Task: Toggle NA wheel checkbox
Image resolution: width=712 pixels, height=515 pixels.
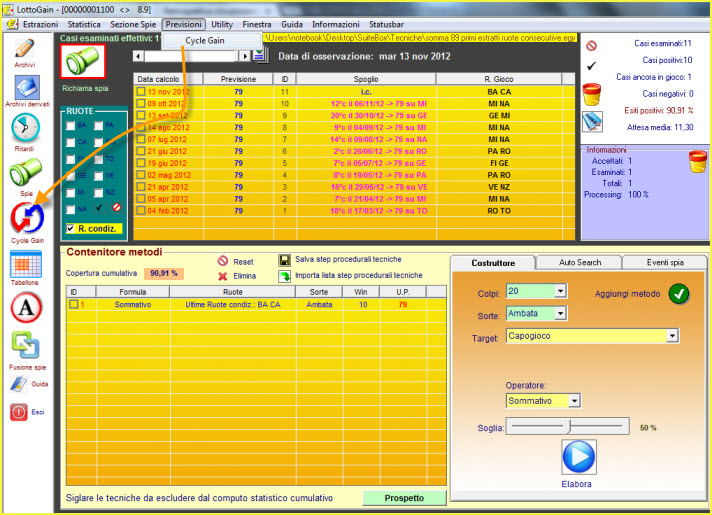Action: click(x=70, y=209)
